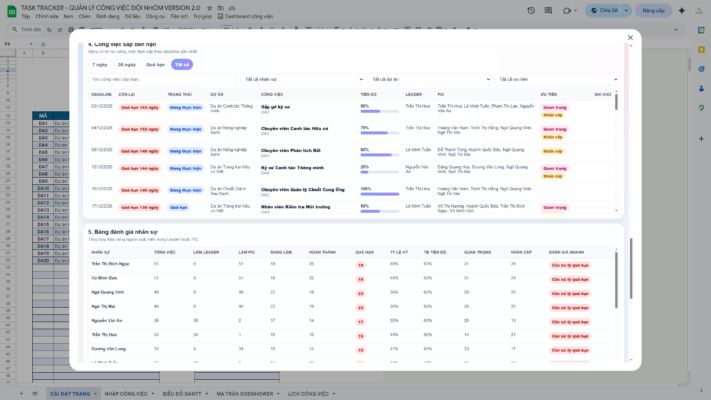Star this spreadsheet
The width and height of the screenshot is (711, 400).
click(209, 8)
